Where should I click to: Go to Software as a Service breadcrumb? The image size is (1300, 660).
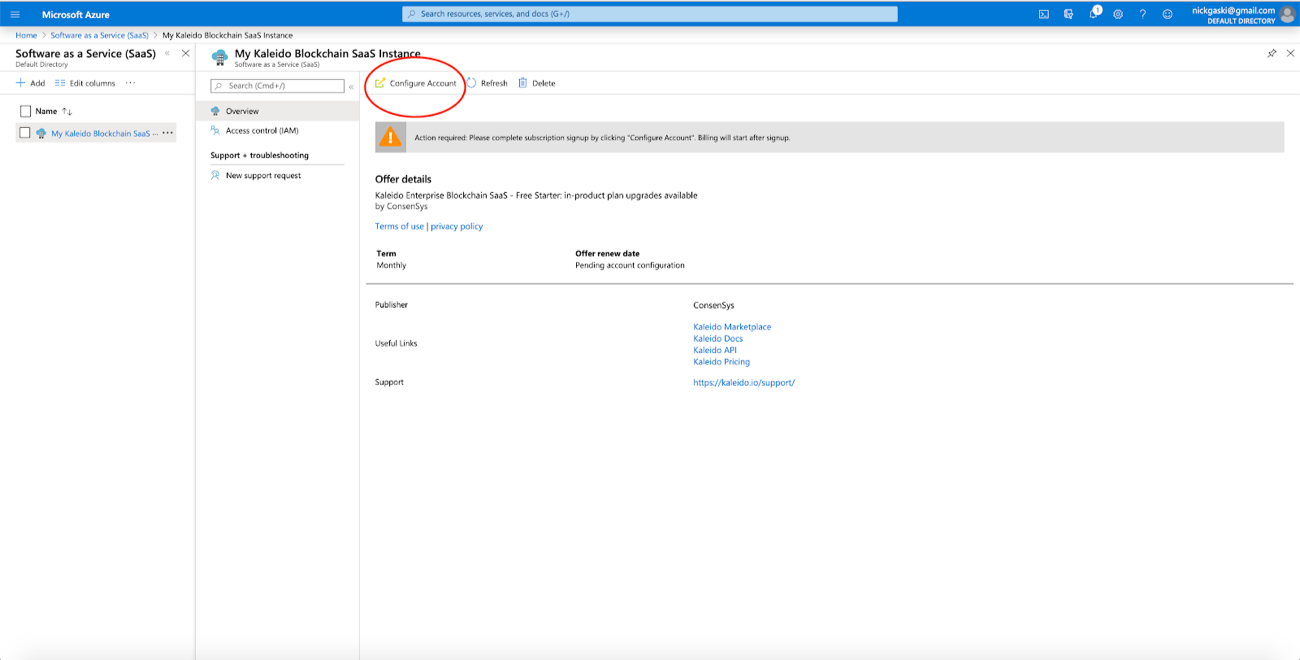(100, 35)
